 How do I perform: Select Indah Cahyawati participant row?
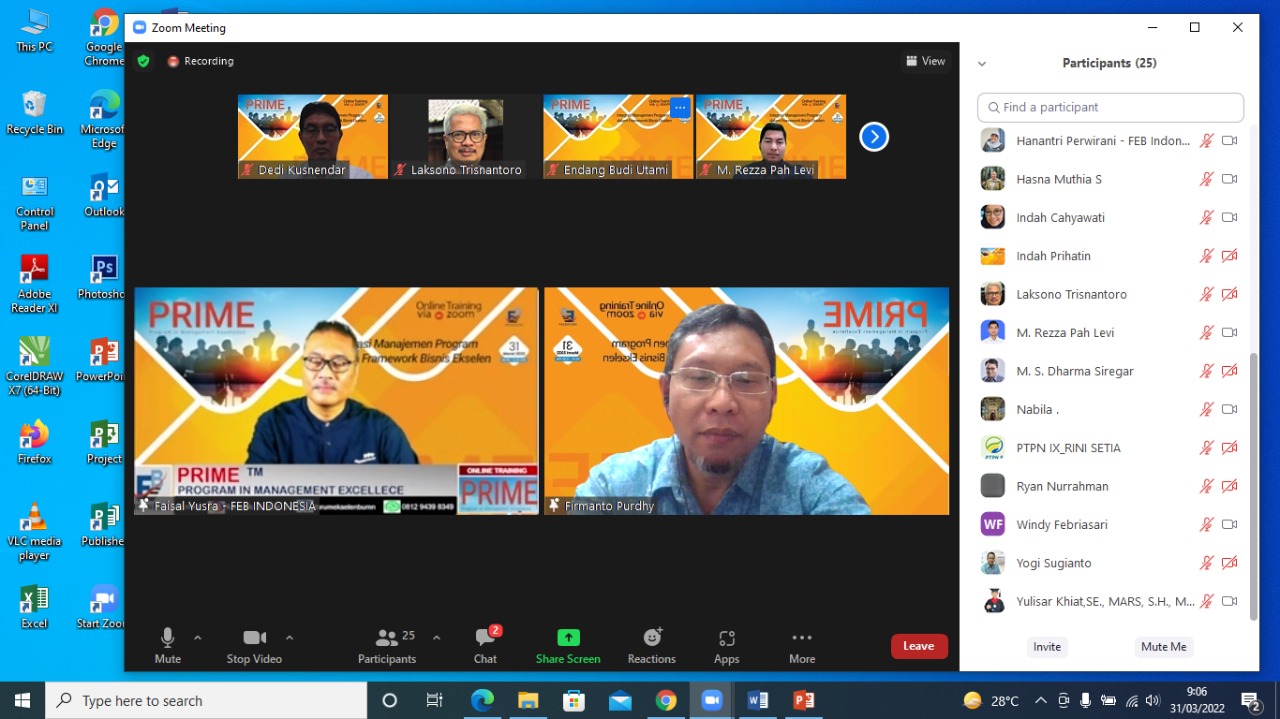point(1110,217)
